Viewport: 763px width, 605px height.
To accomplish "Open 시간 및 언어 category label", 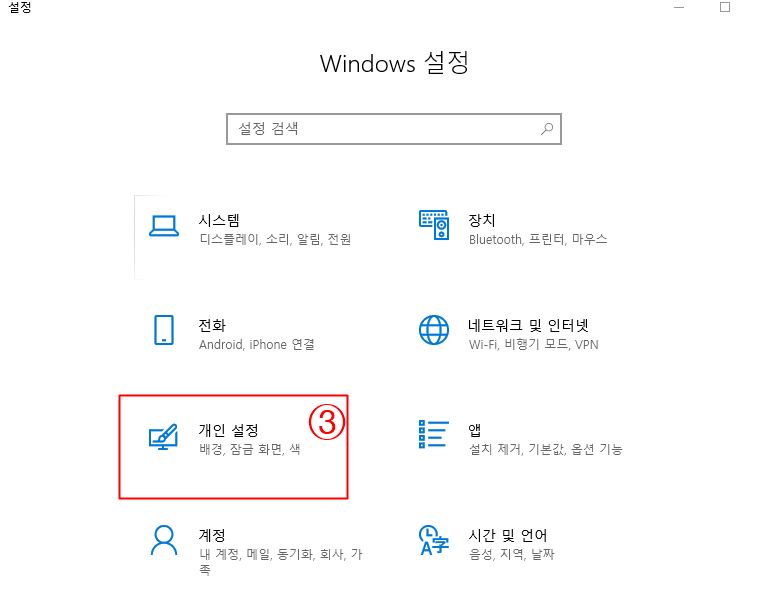I will point(508,535).
